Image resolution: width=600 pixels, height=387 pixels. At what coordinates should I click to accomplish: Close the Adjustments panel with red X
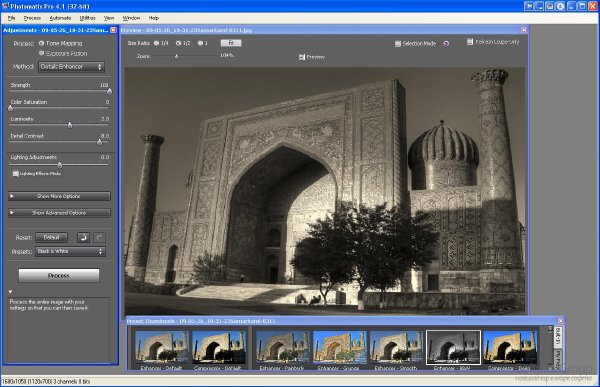click(113, 30)
